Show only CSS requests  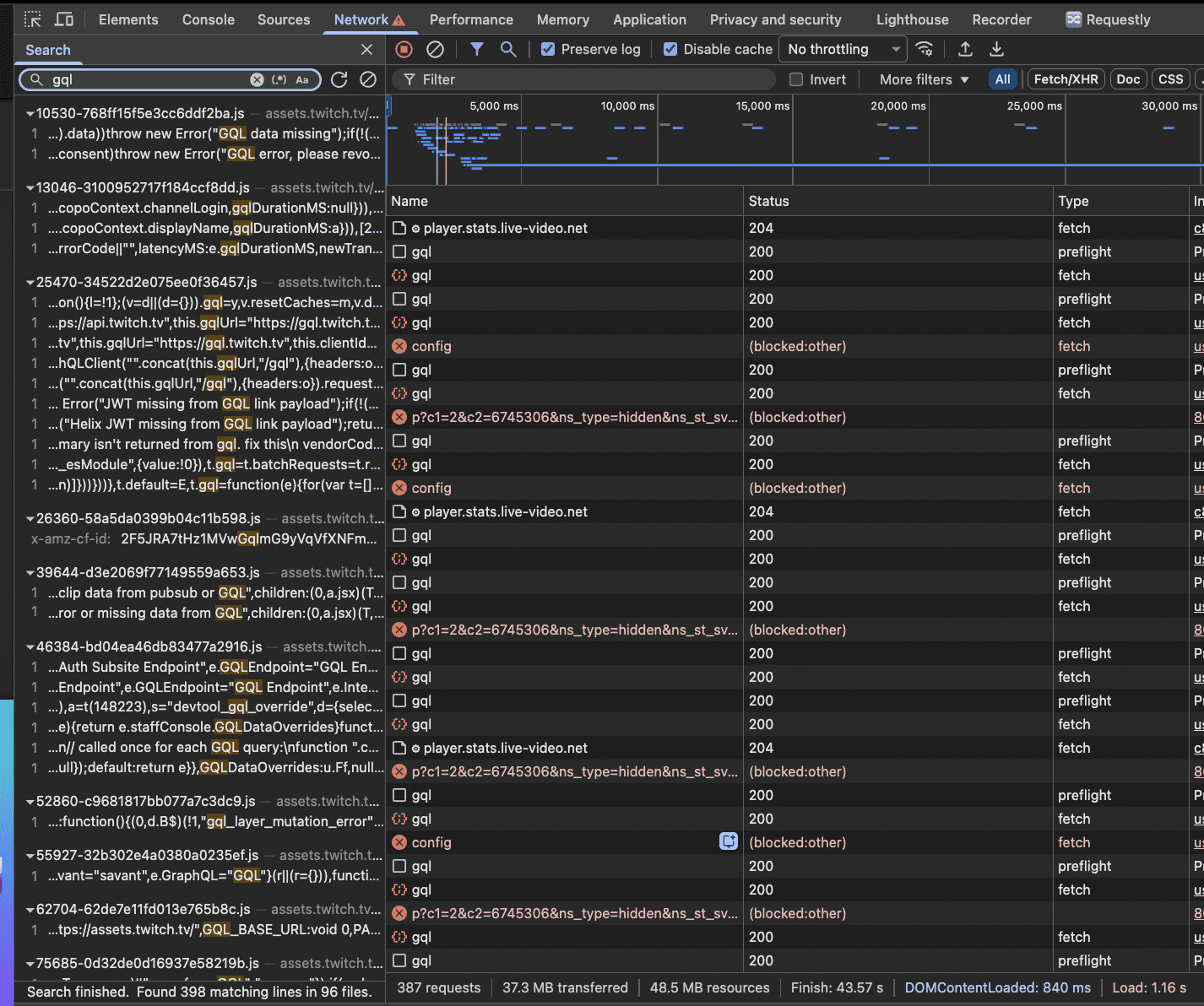(x=1170, y=78)
